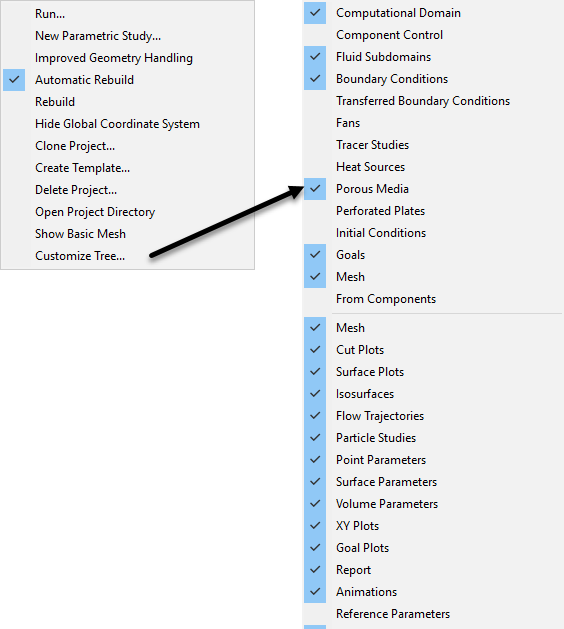Image resolution: width=564 pixels, height=629 pixels.
Task: Enable Reference Parameters entry
Action: coord(393,614)
